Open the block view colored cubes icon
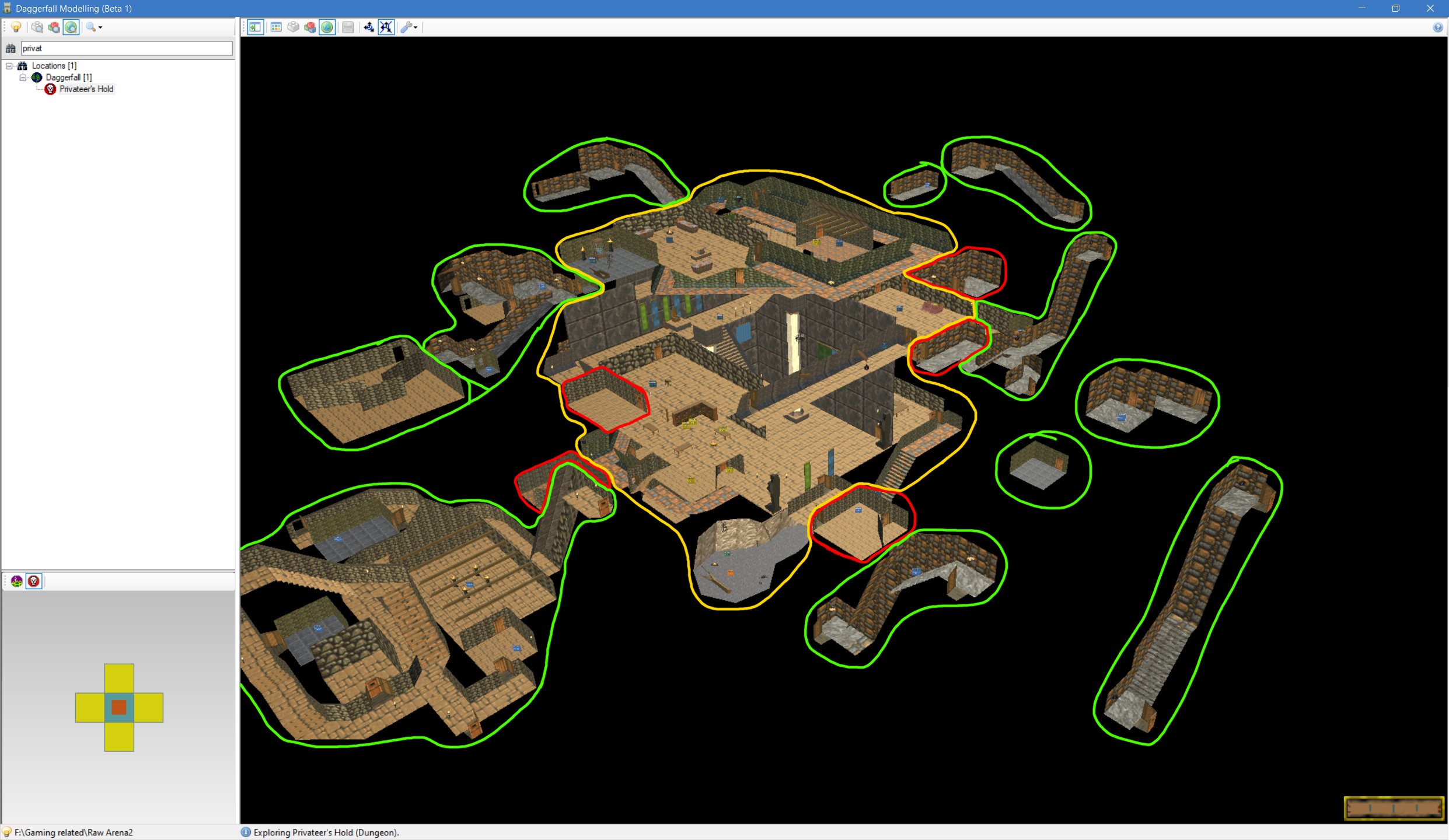This screenshot has height=840, width=1449. click(310, 27)
